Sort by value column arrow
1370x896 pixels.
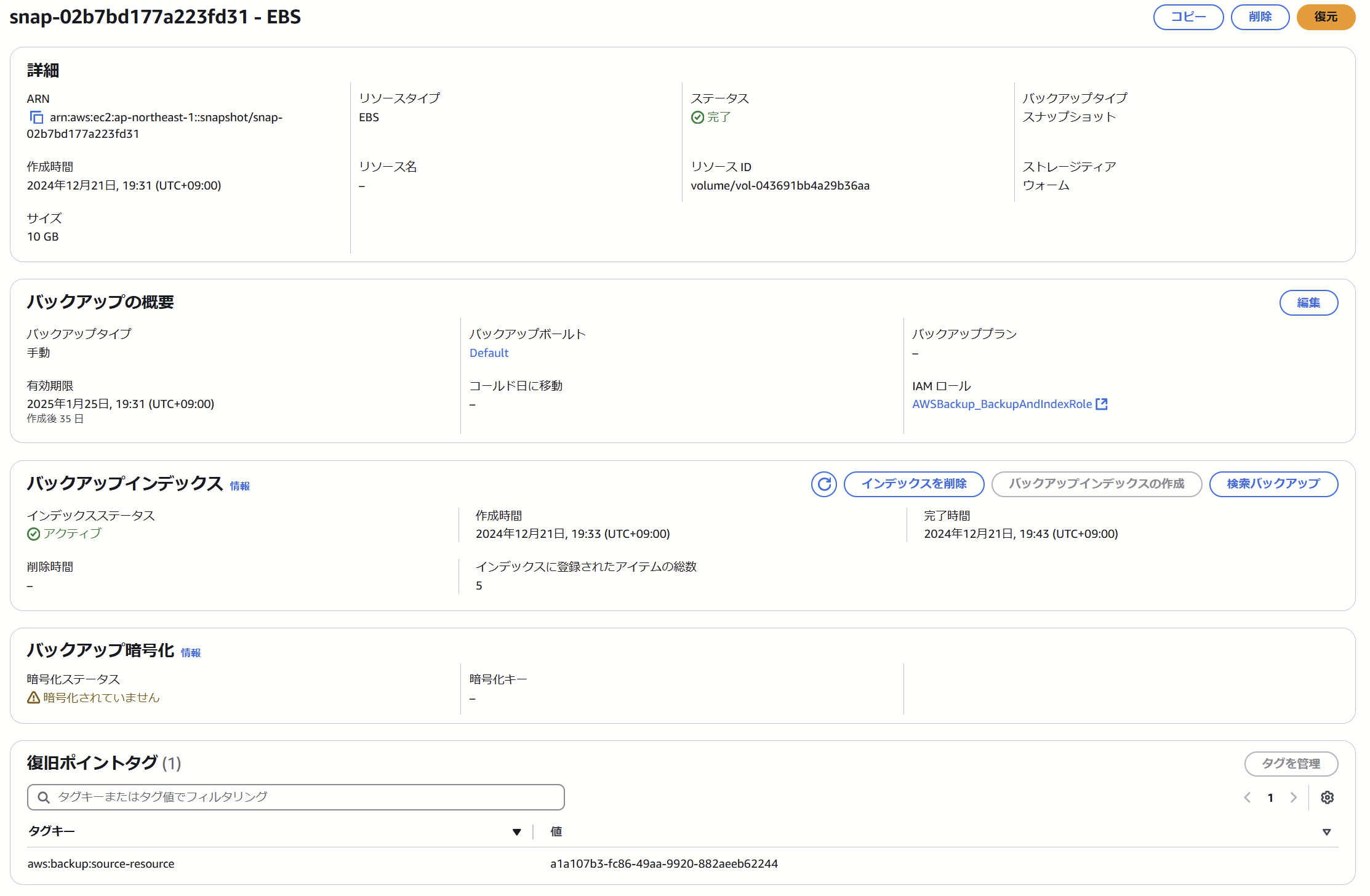(x=1326, y=832)
